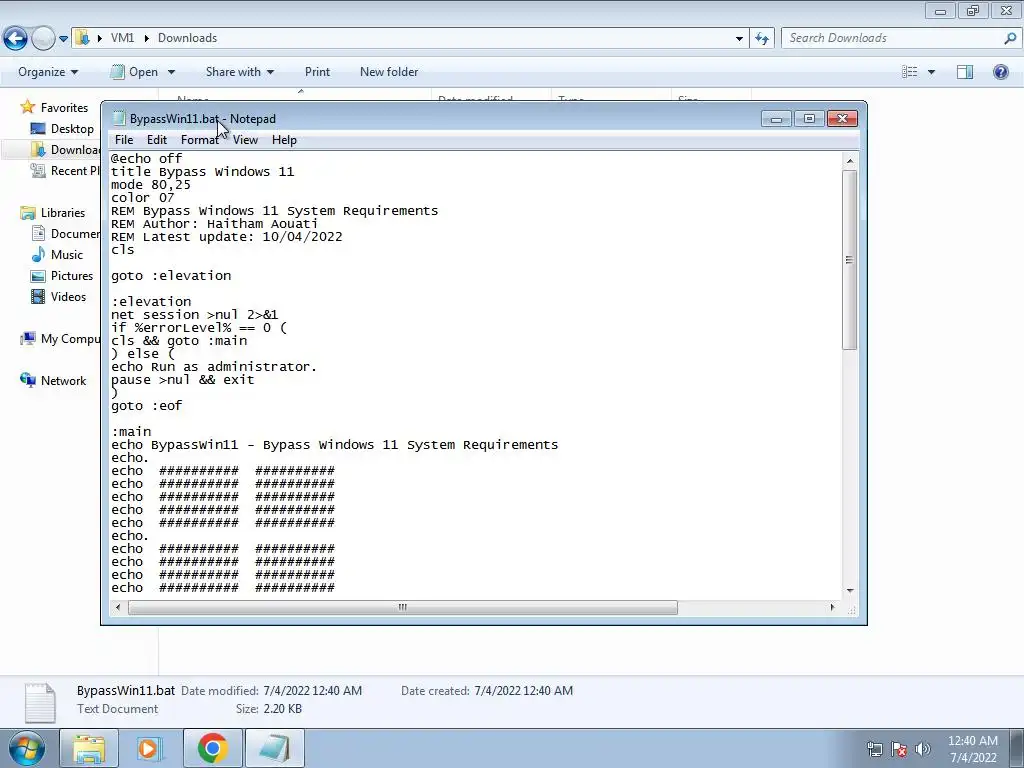Open the Share with dropdown

pyautogui.click(x=240, y=72)
